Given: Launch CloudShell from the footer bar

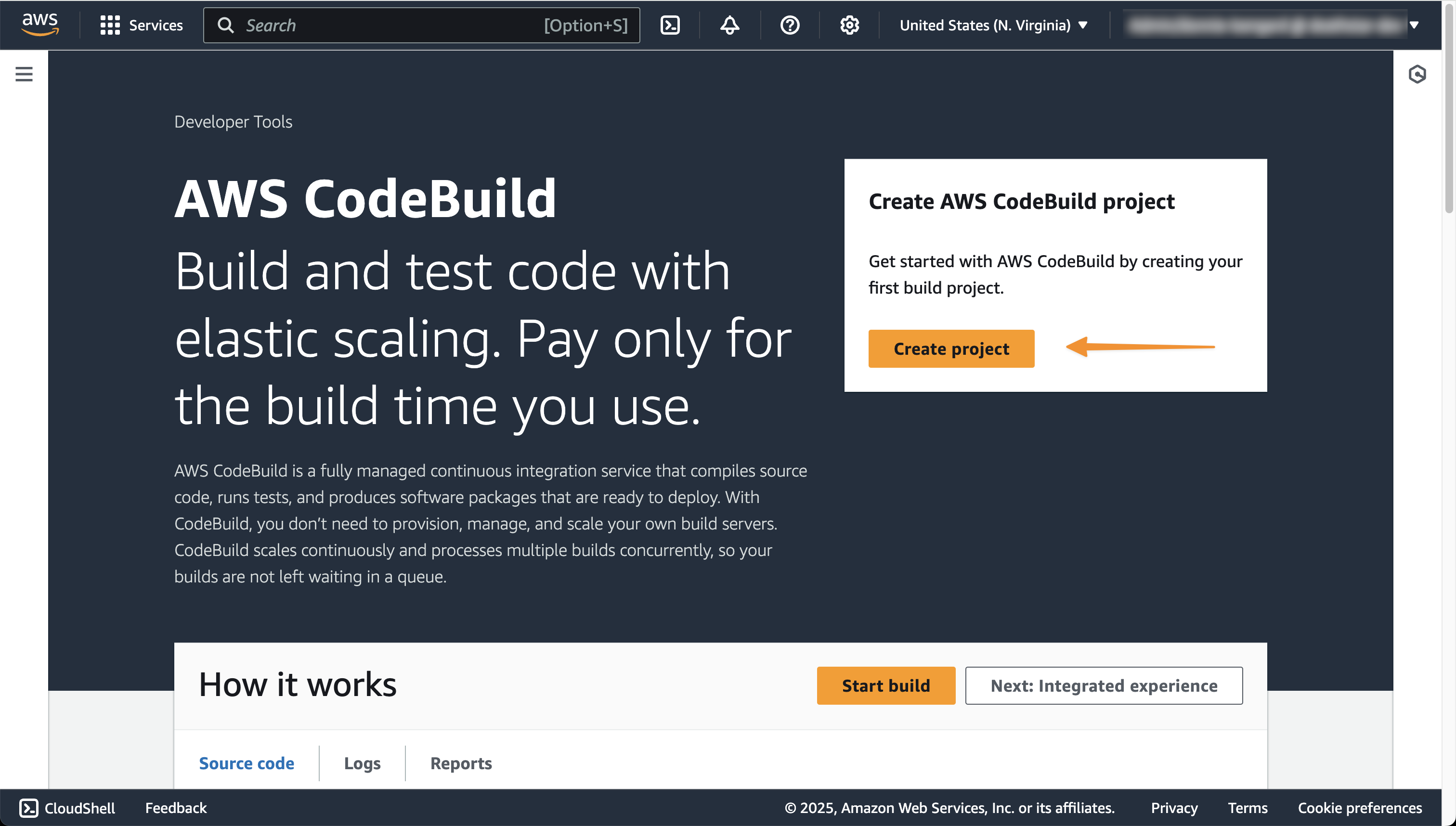Looking at the screenshot, I should coord(67,808).
